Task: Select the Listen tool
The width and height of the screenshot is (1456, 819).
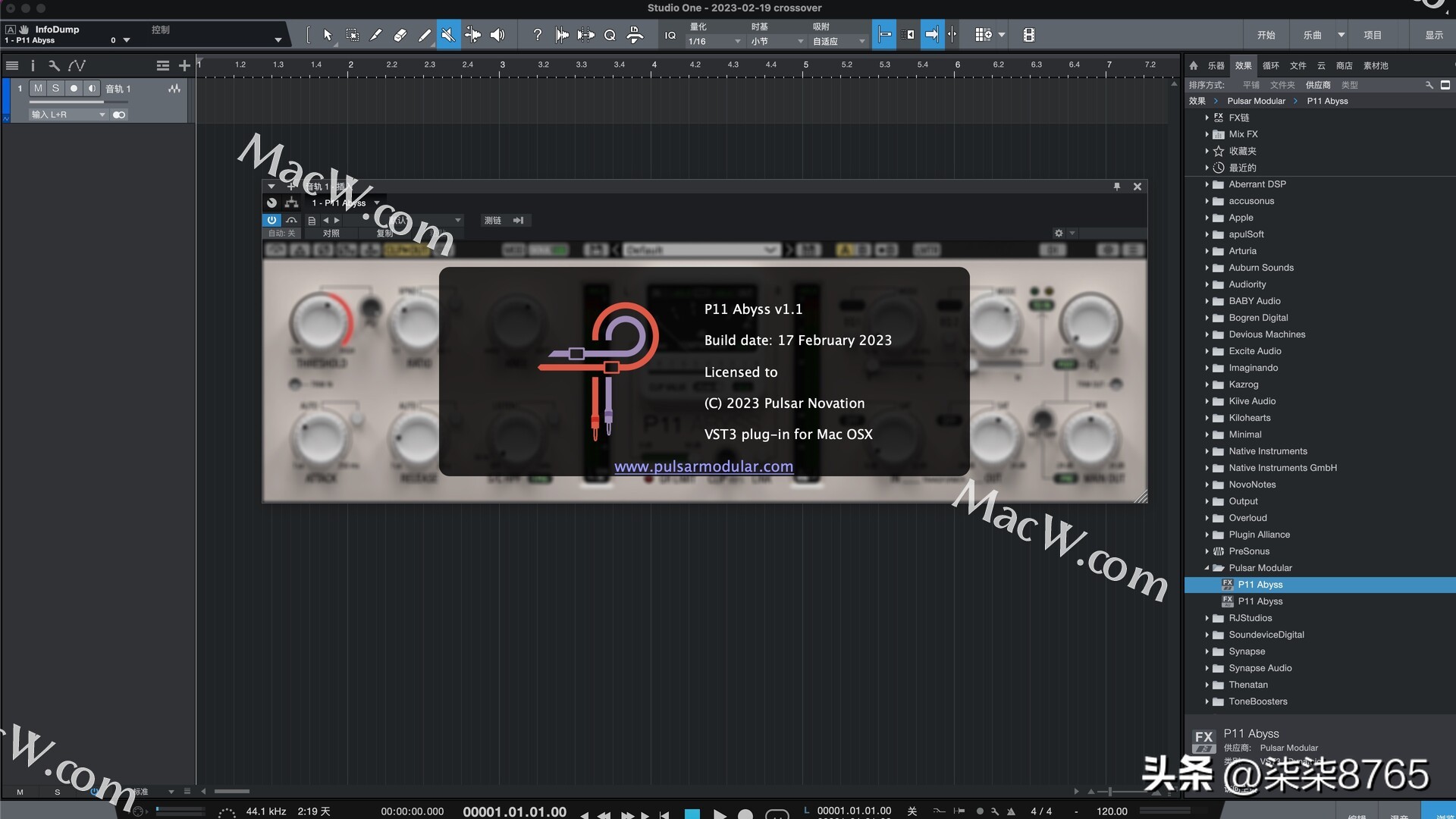Action: [497, 34]
